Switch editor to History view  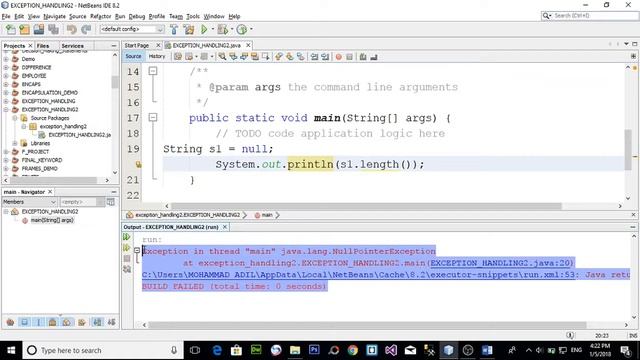click(157, 56)
